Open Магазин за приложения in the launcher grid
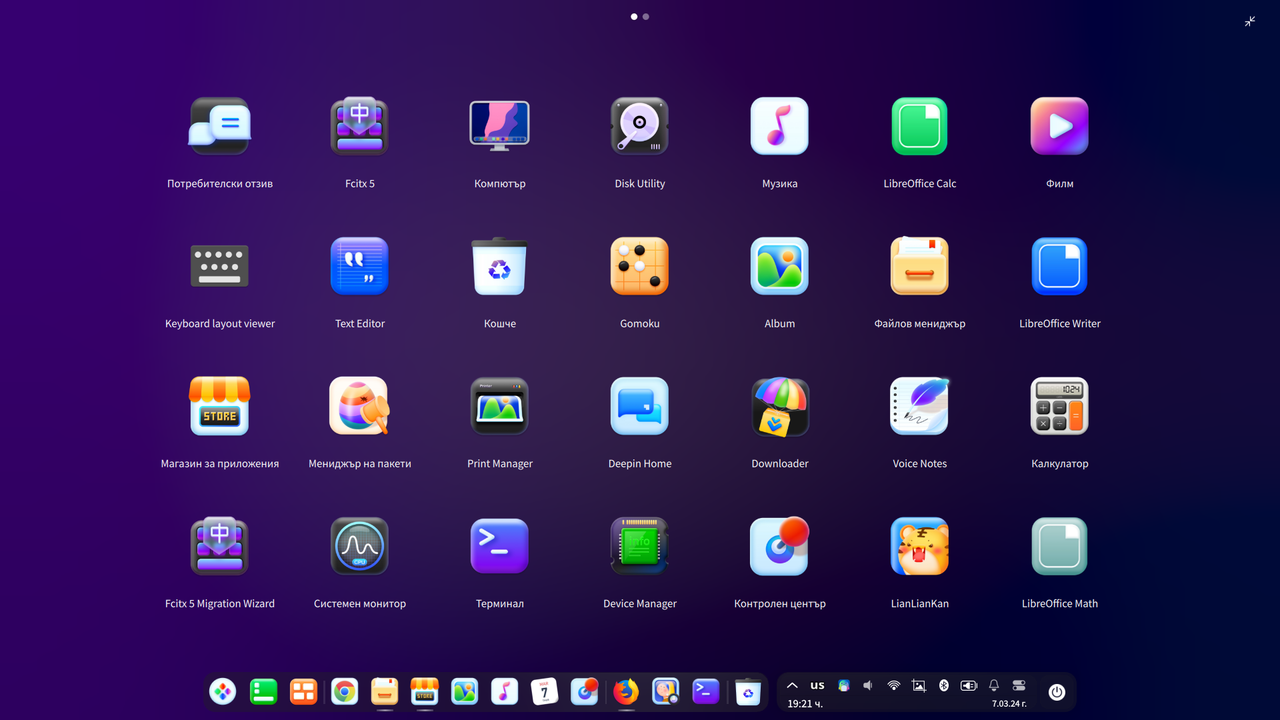1280x720 pixels. pos(220,406)
